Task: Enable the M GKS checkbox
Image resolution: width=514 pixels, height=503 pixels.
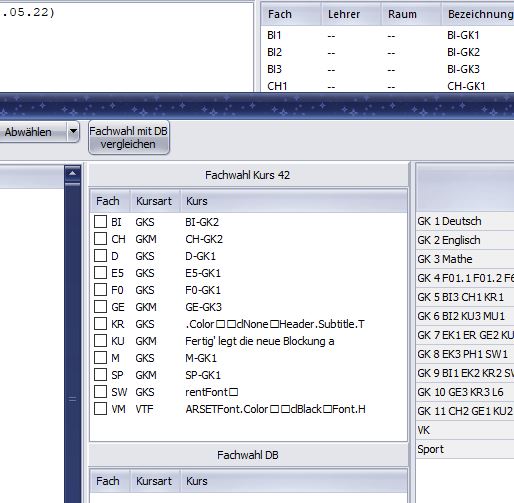Action: (x=100, y=358)
